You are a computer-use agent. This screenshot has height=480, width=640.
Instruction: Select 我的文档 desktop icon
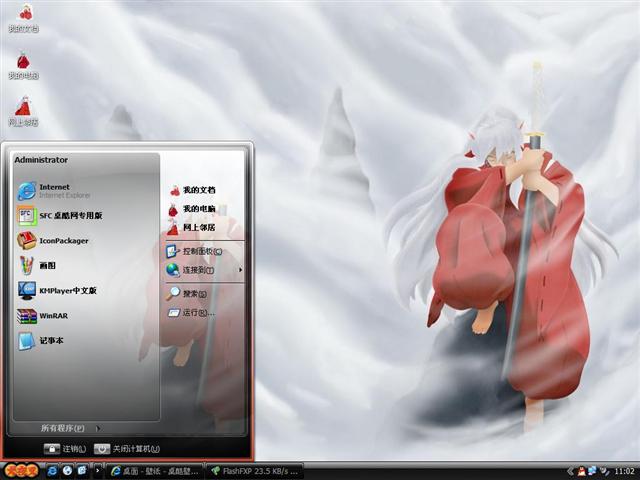tap(24, 18)
